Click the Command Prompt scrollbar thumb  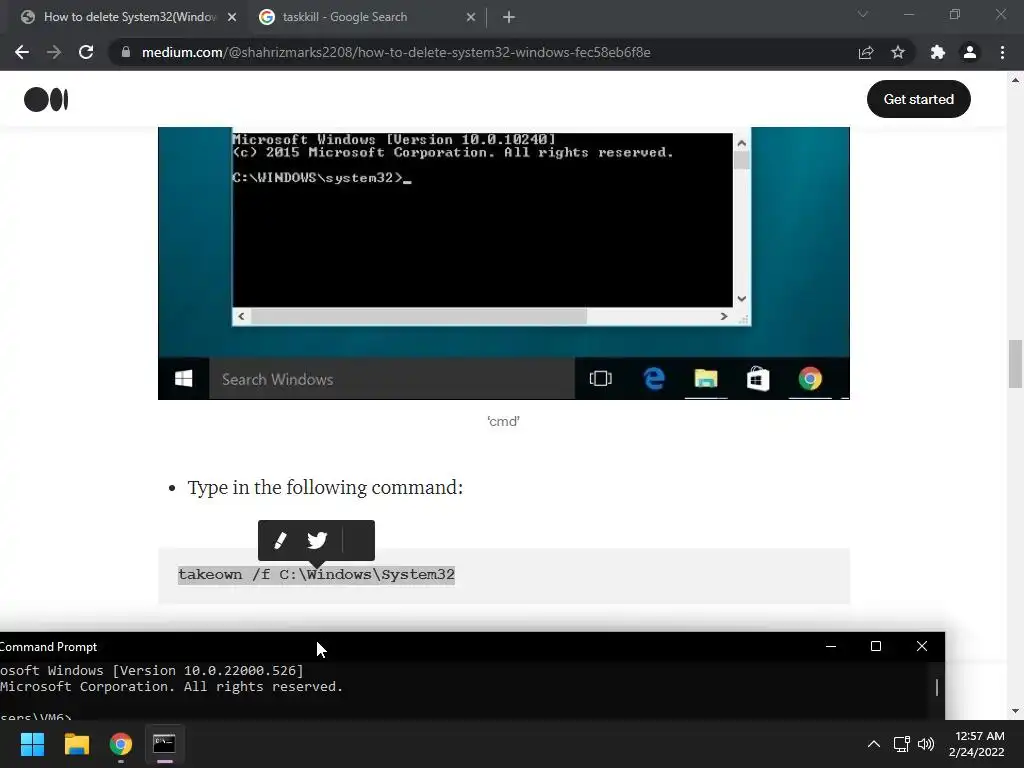point(937,687)
